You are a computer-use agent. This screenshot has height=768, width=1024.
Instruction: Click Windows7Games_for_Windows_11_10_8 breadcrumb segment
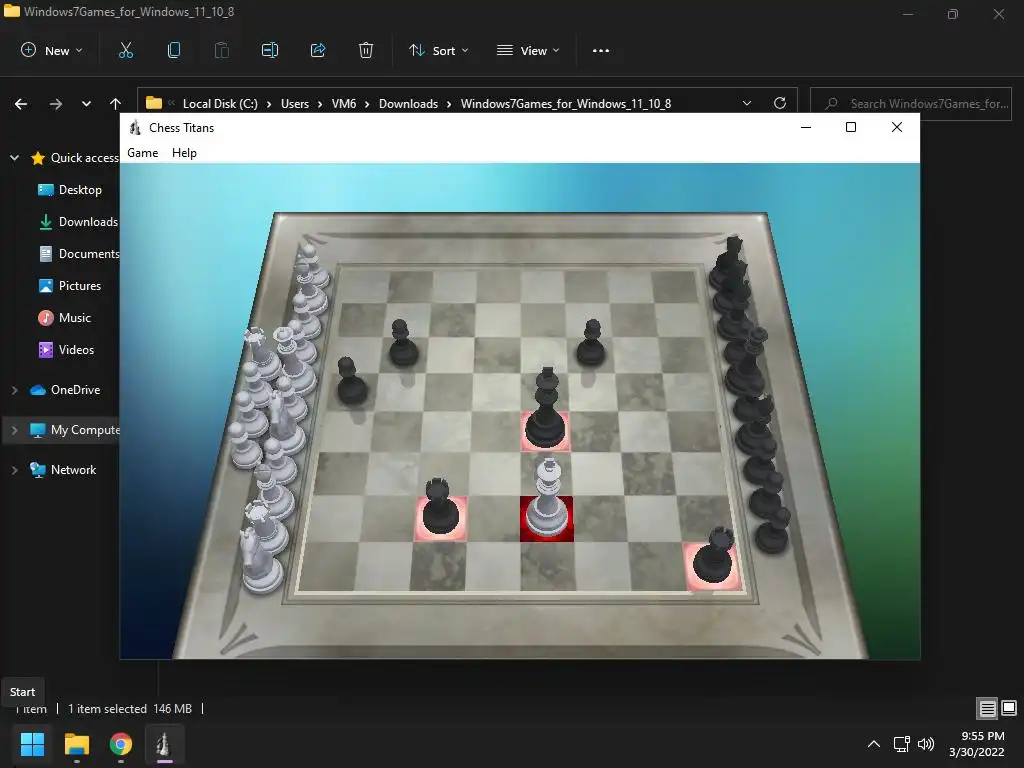pyautogui.click(x=566, y=103)
